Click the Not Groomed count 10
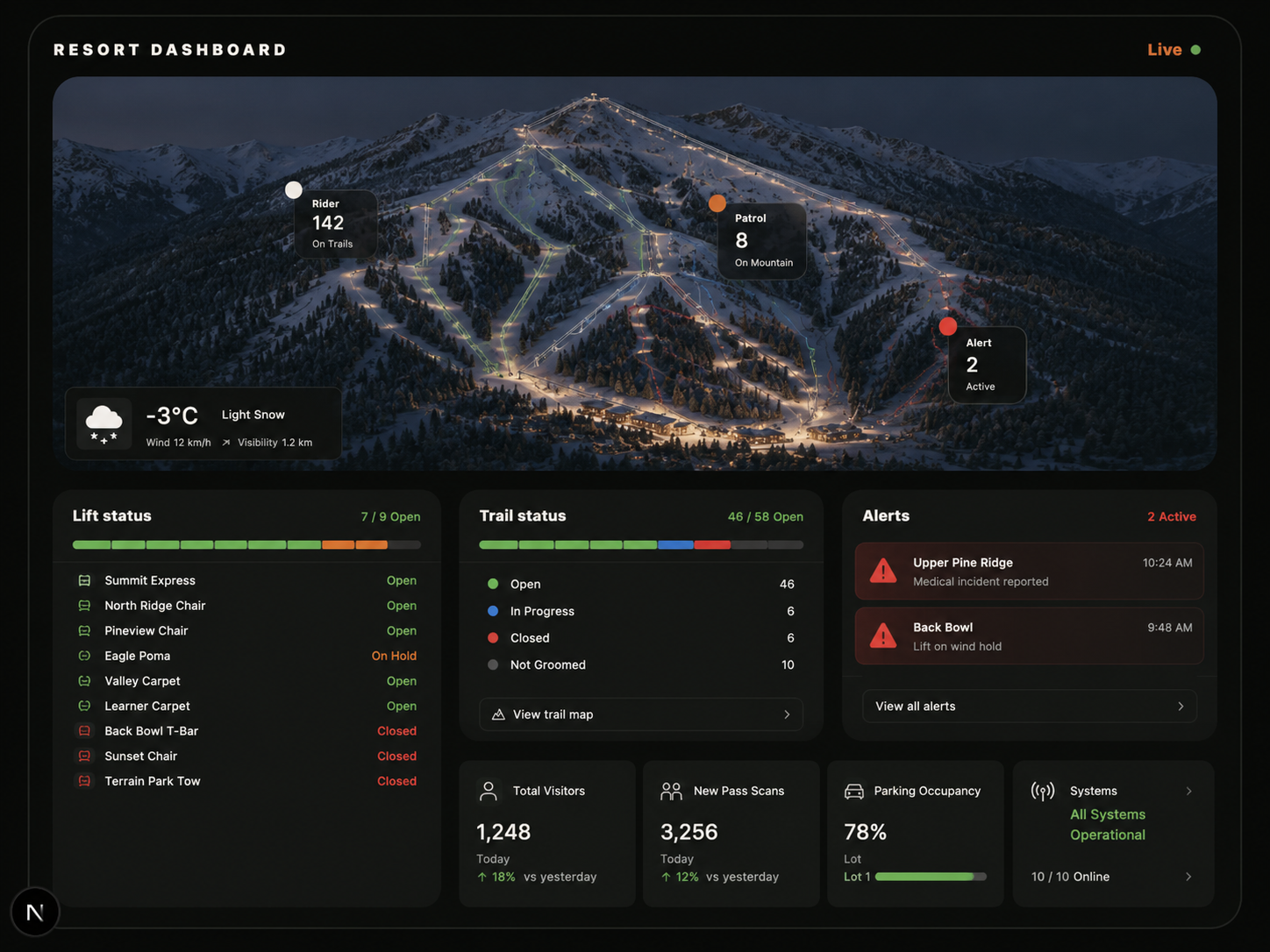Image resolution: width=1270 pixels, height=952 pixels. tap(788, 664)
